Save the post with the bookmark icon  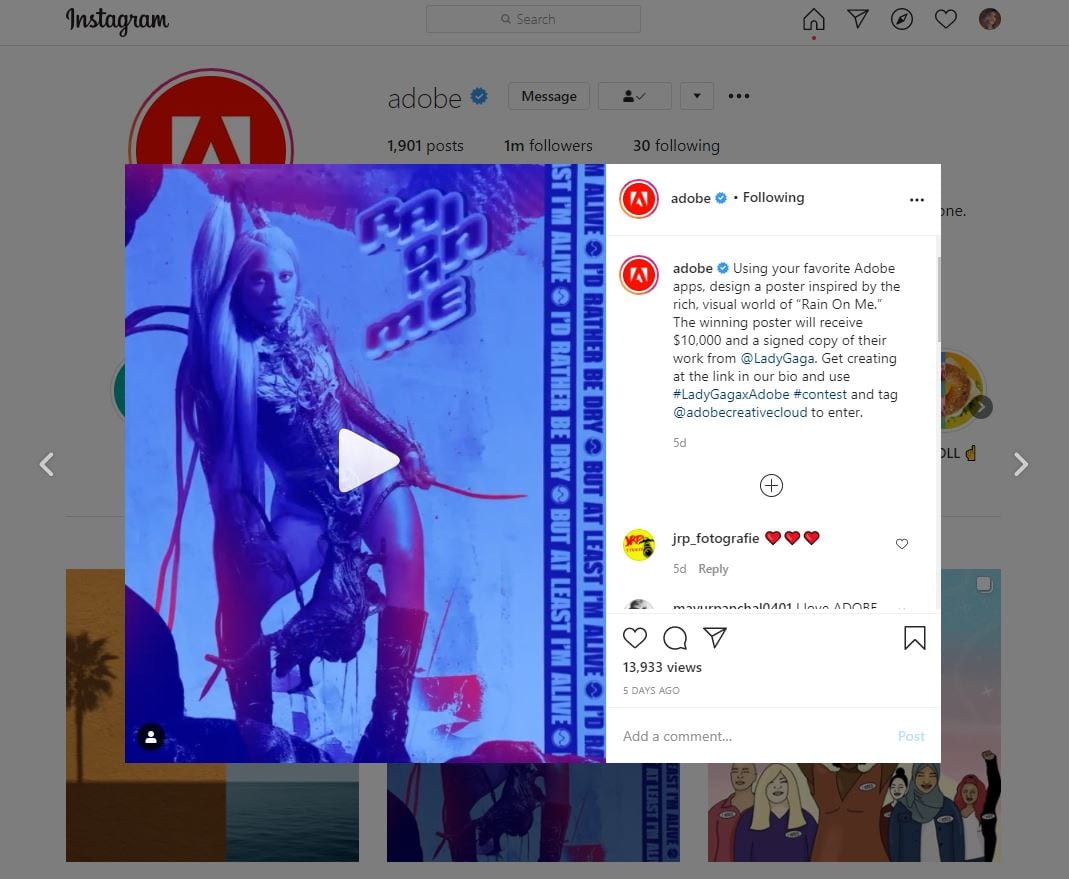pos(915,637)
